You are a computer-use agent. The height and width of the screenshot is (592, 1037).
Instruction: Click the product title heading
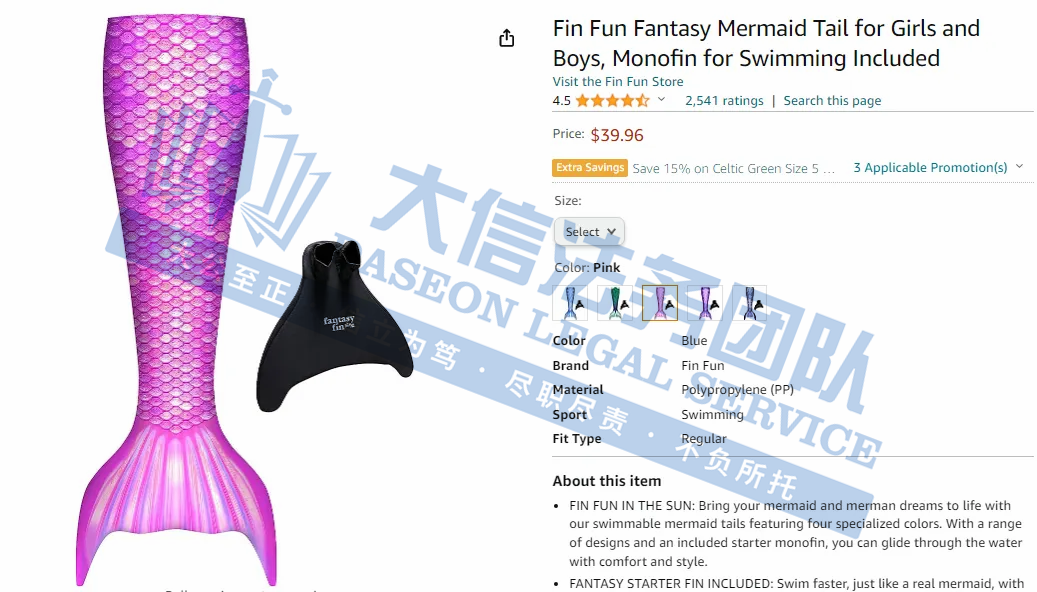point(767,43)
